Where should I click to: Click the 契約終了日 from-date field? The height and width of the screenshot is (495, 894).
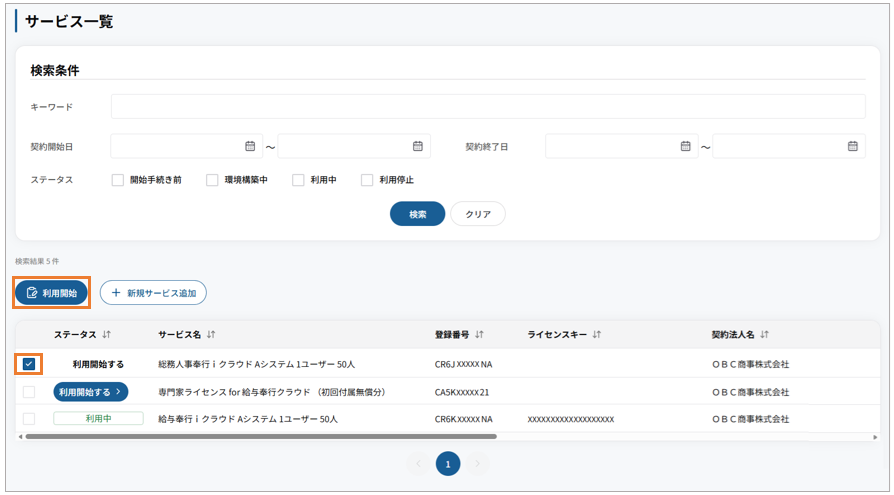(621, 147)
